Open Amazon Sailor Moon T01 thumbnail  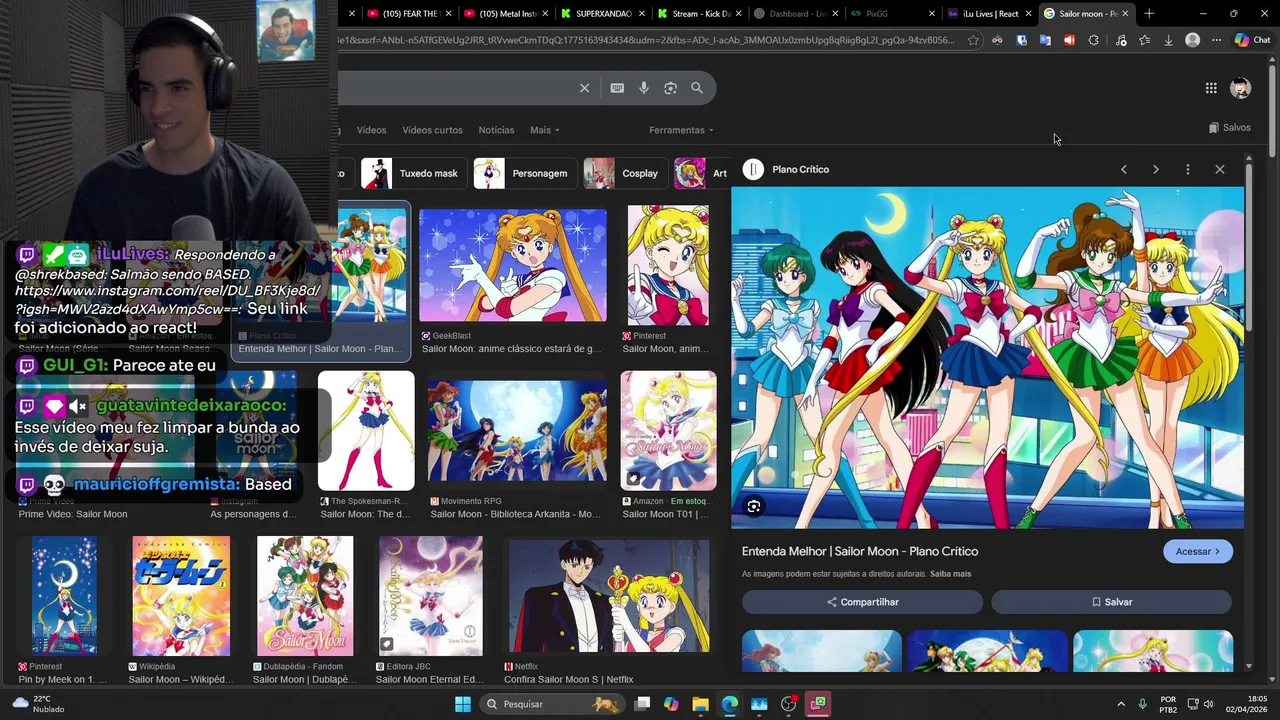(x=668, y=431)
